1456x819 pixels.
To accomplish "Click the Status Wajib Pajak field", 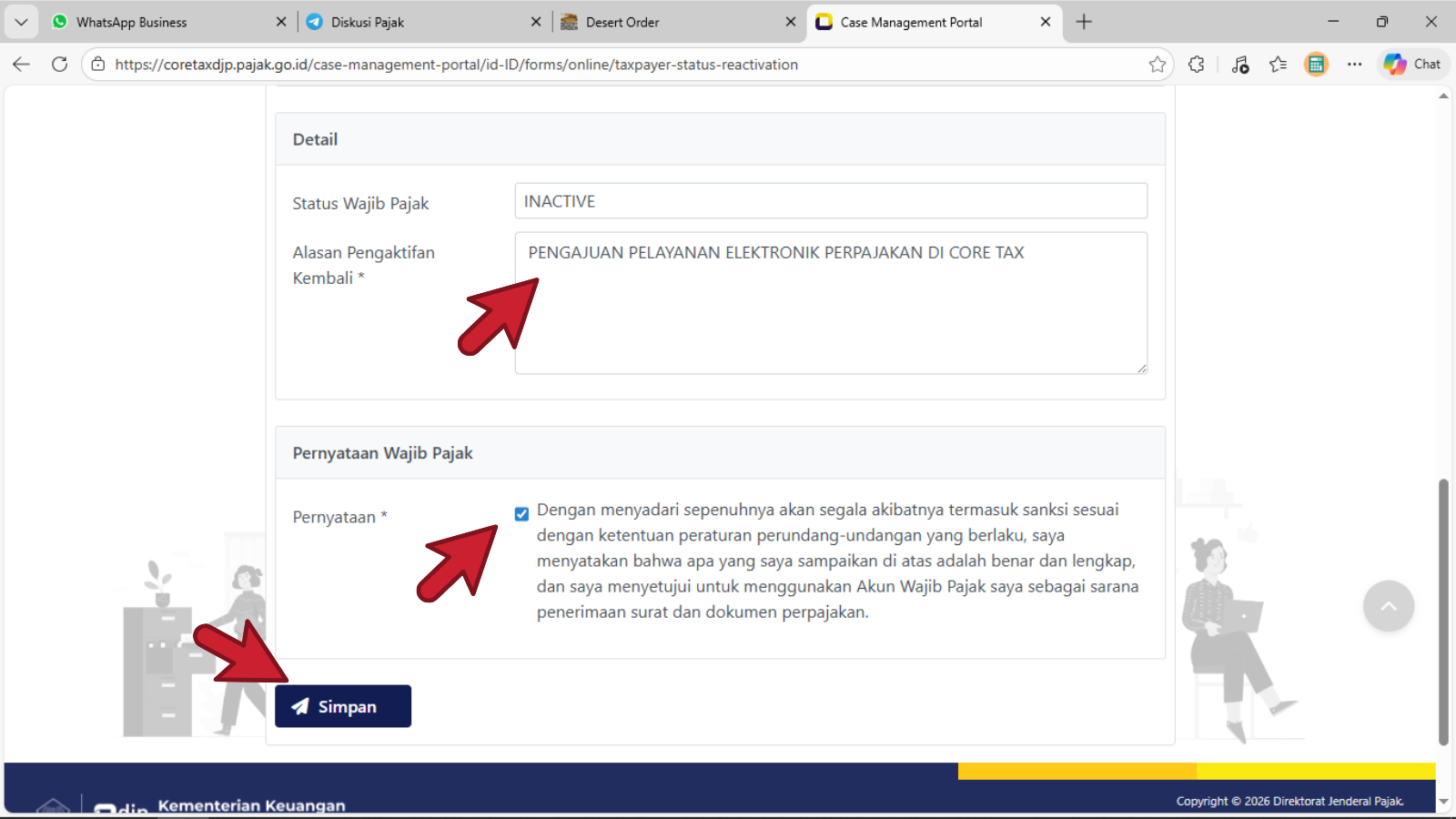I will (830, 201).
